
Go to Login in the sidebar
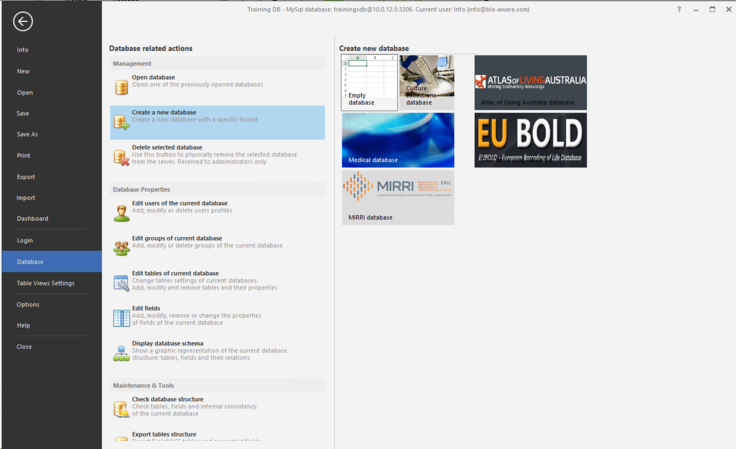pyautogui.click(x=25, y=240)
